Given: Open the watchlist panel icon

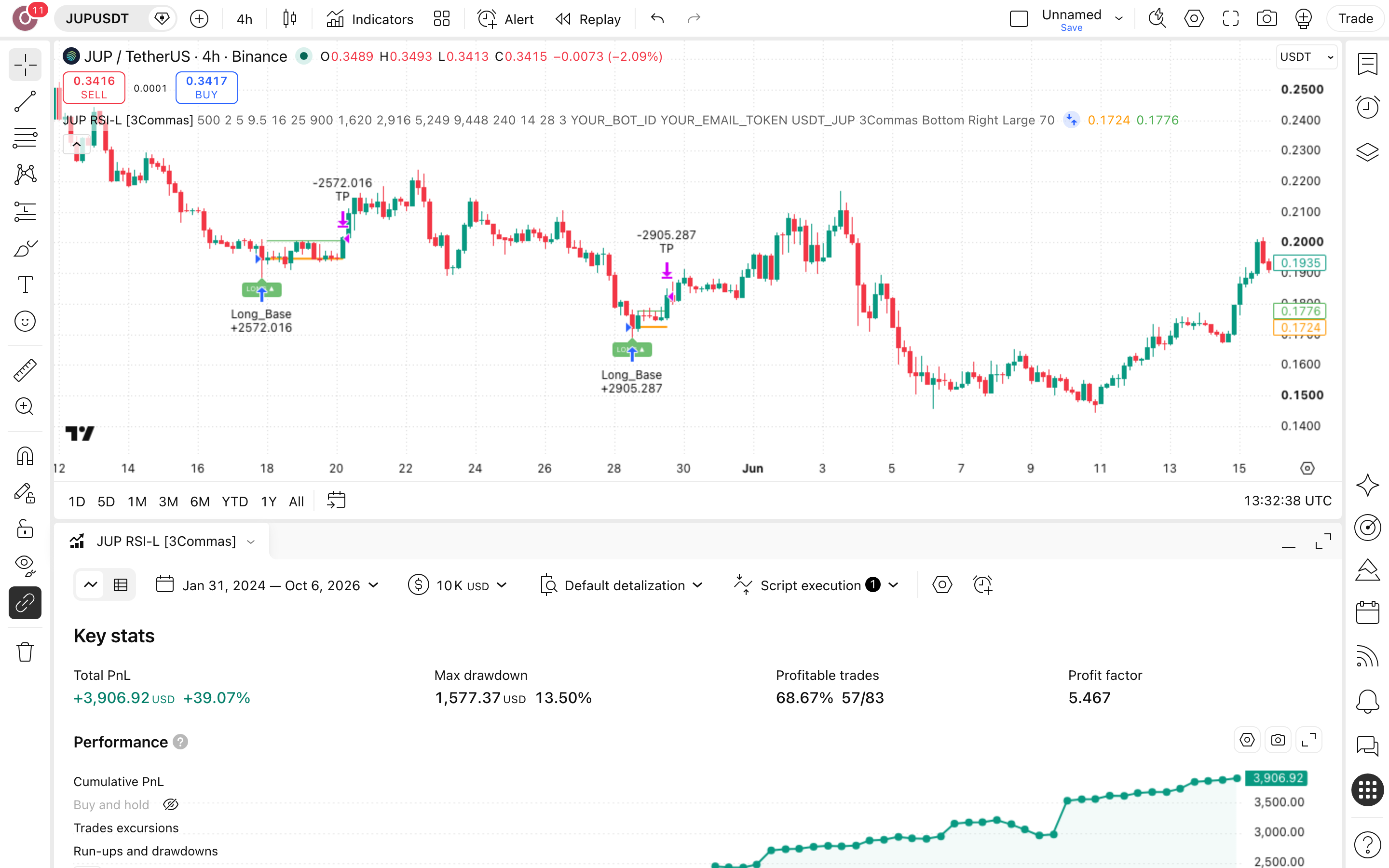Looking at the screenshot, I should (1367, 64).
